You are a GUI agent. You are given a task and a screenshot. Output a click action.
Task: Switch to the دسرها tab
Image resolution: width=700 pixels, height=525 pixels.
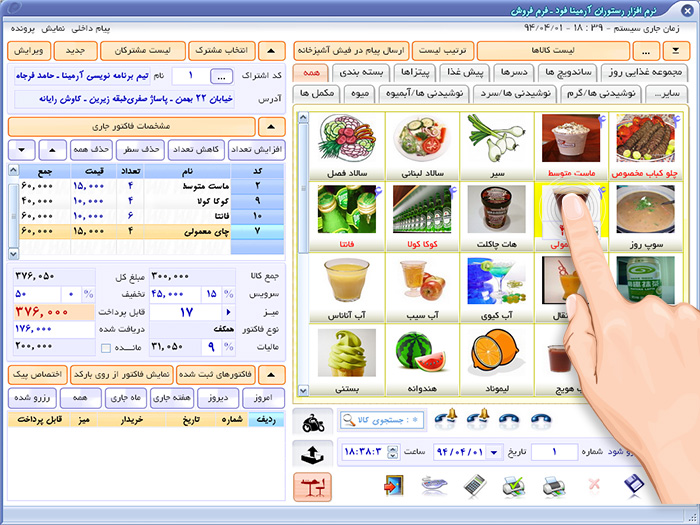click(514, 72)
